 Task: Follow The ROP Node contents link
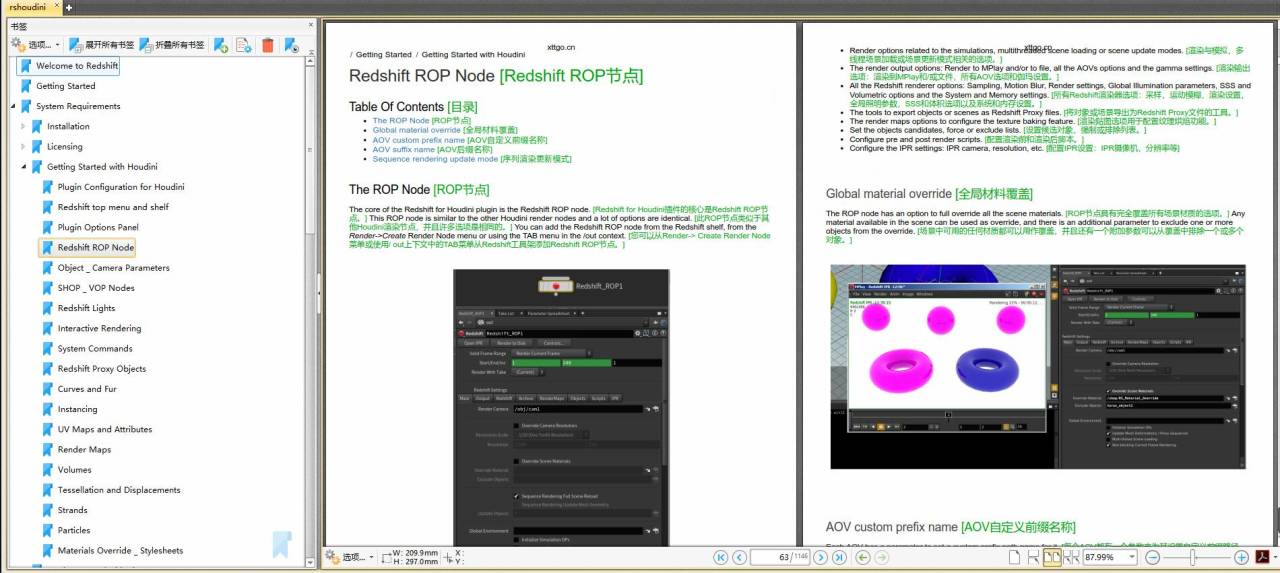coord(401,120)
